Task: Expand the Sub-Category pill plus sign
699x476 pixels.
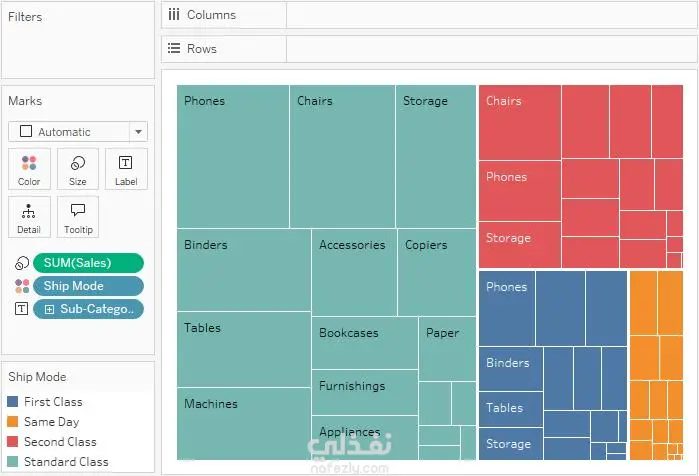Action: (x=50, y=309)
